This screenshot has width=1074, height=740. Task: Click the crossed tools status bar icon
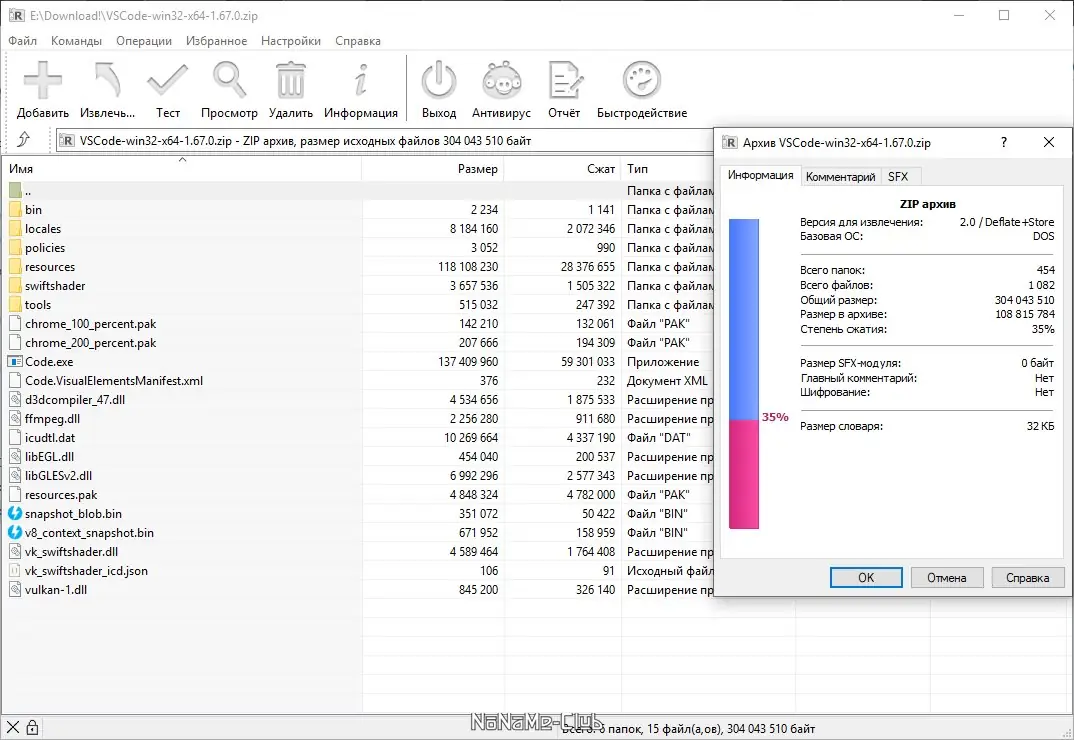13,728
